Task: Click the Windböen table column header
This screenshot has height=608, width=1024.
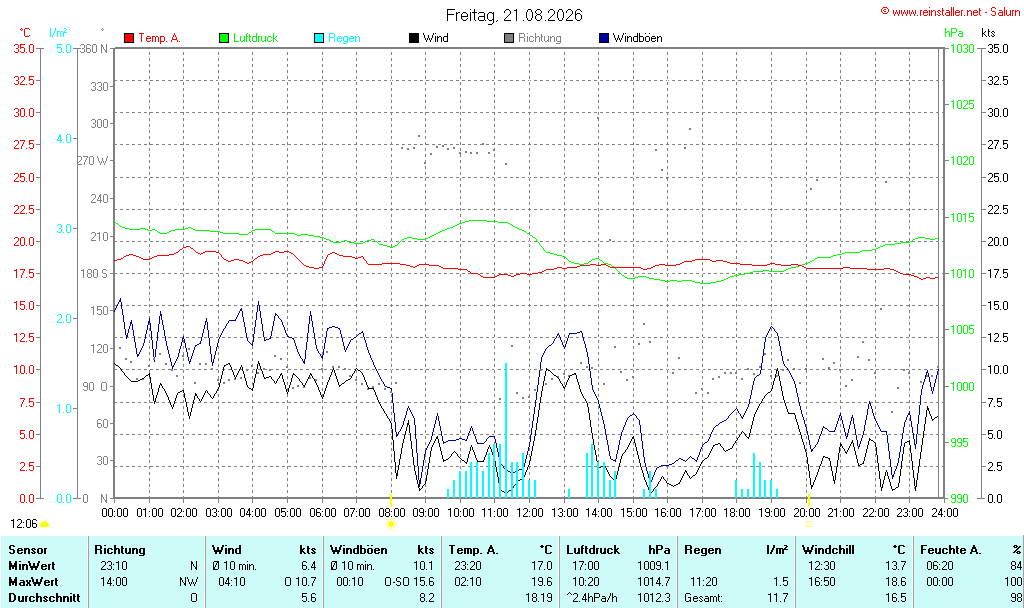Action: coord(359,550)
